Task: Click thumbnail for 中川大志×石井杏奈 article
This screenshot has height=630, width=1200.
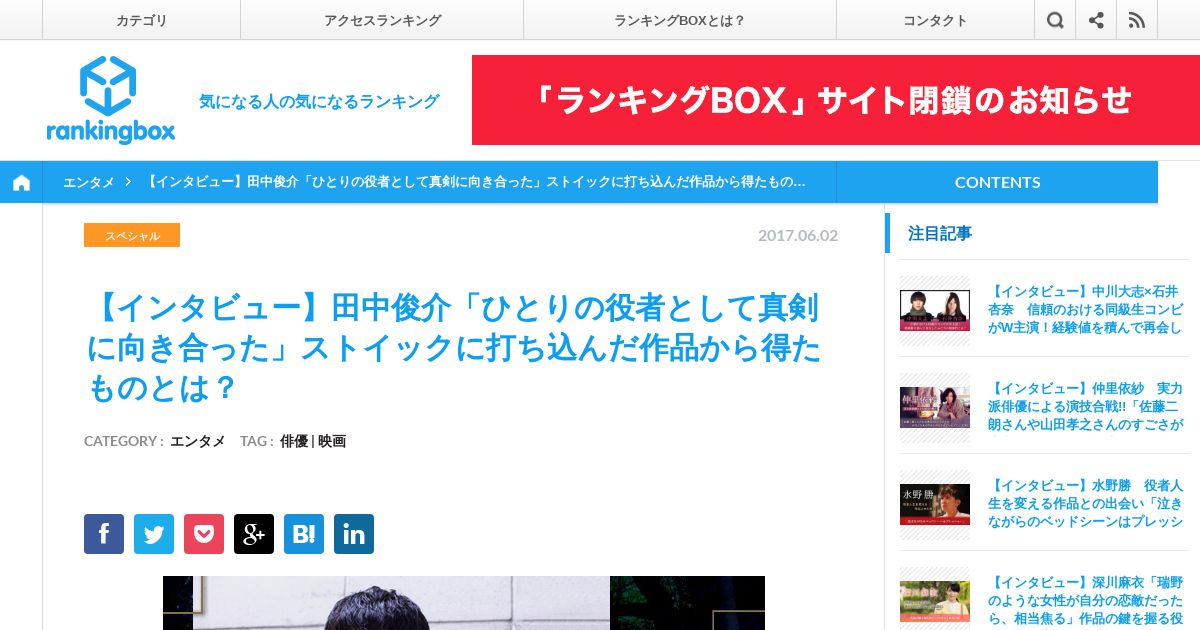Action: (935, 310)
